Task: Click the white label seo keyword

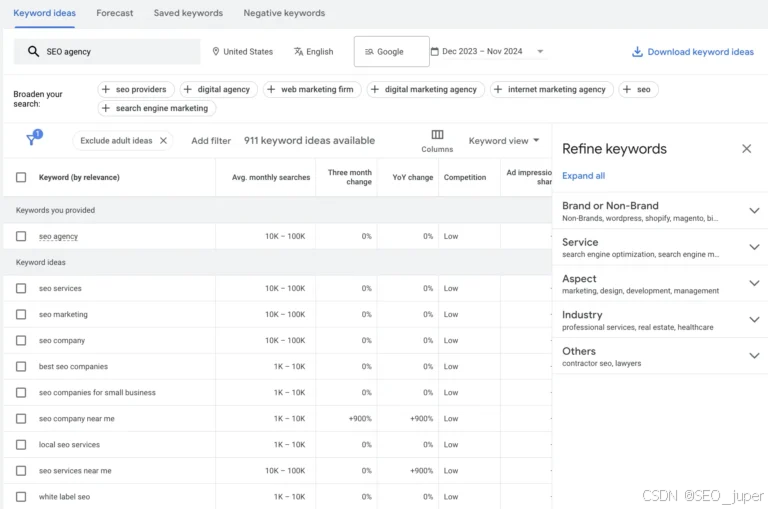Action: click(x=64, y=497)
